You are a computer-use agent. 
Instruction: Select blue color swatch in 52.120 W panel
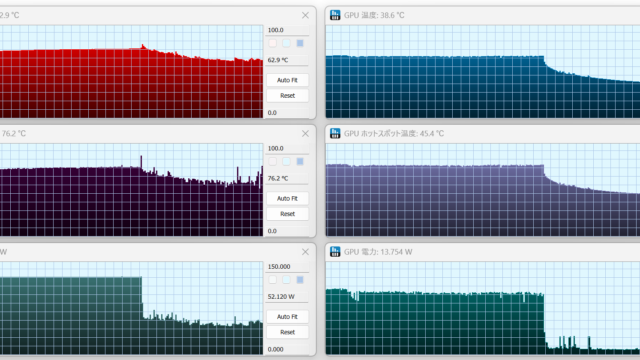(300, 280)
